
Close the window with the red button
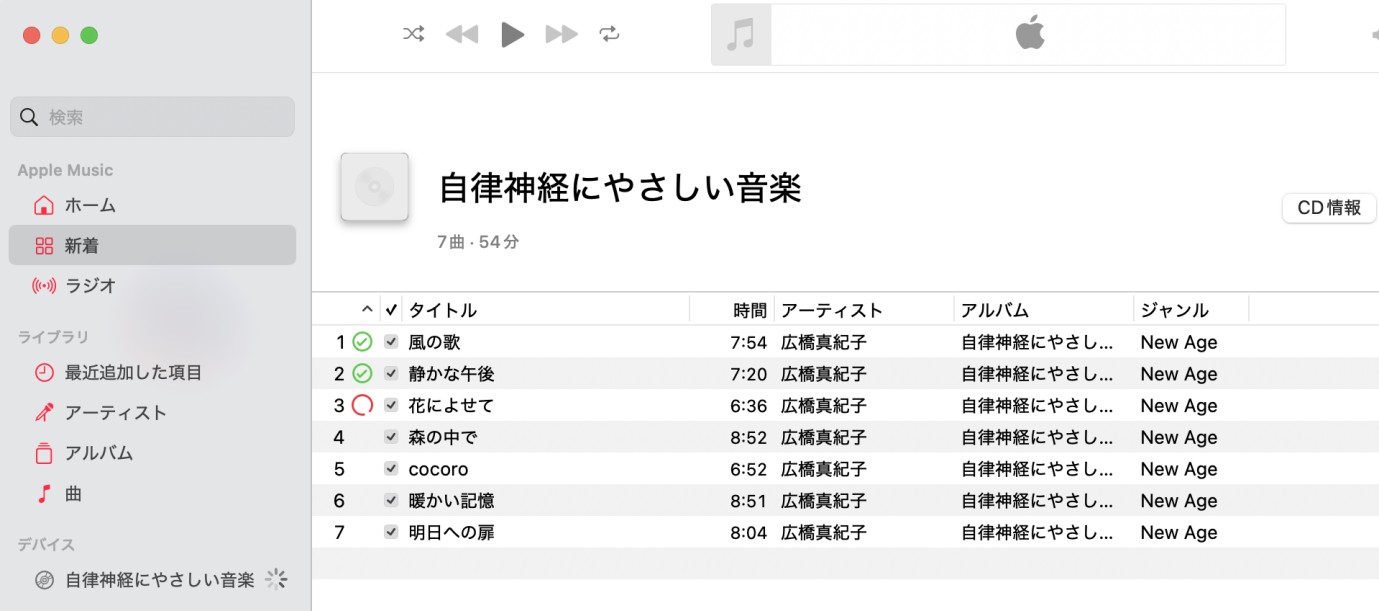pos(31,35)
